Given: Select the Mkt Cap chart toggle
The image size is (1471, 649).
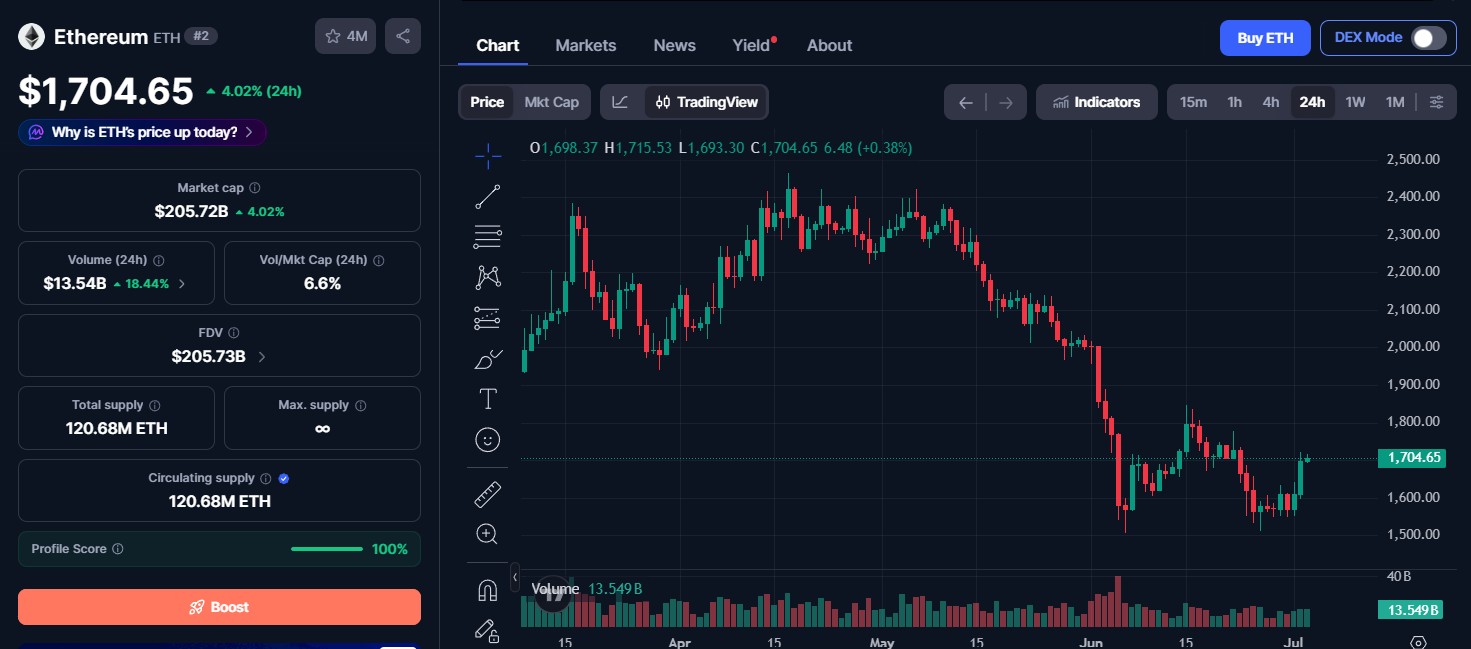Looking at the screenshot, I should pos(551,102).
